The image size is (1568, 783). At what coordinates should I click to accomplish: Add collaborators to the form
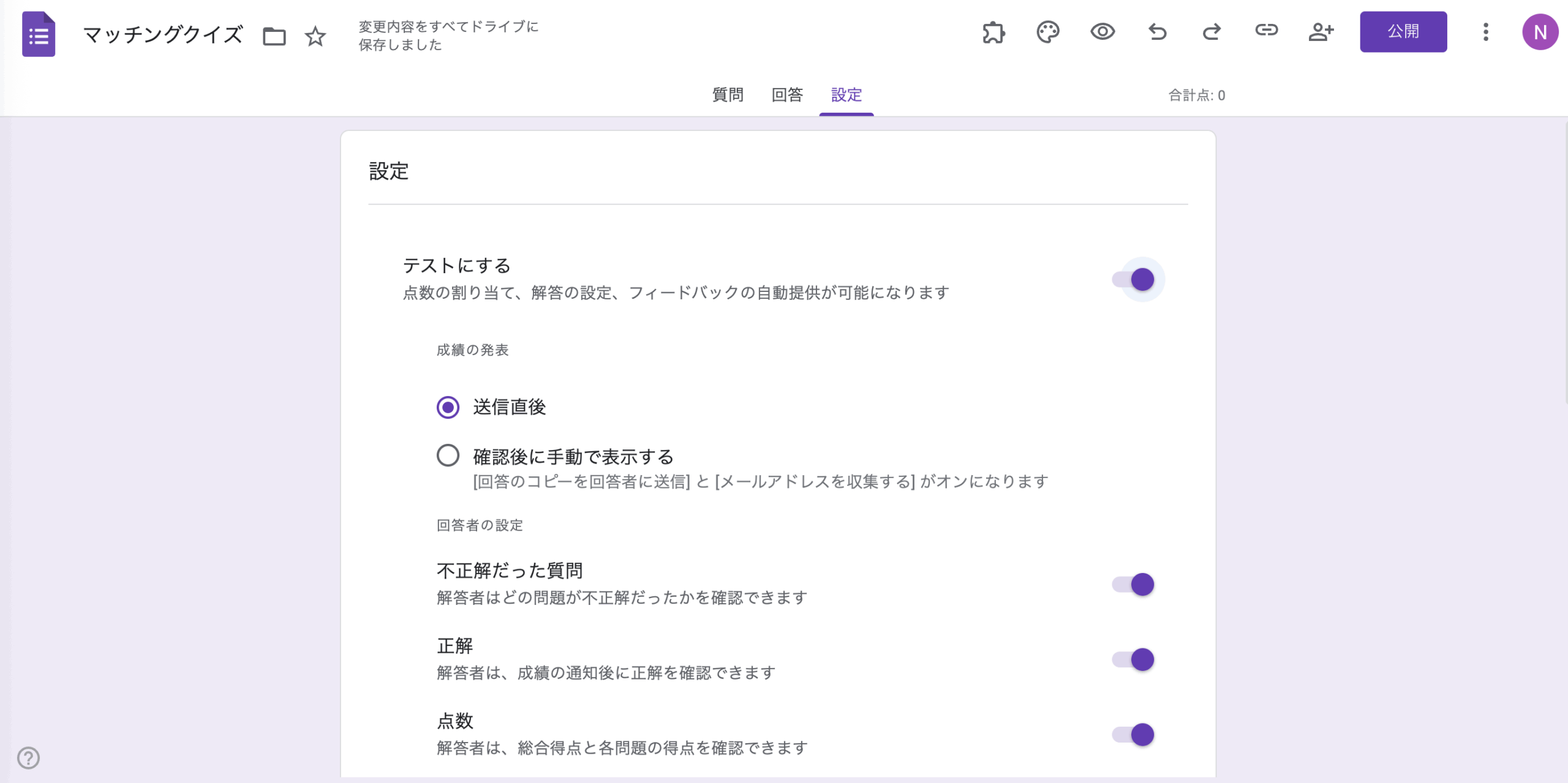tap(1321, 32)
